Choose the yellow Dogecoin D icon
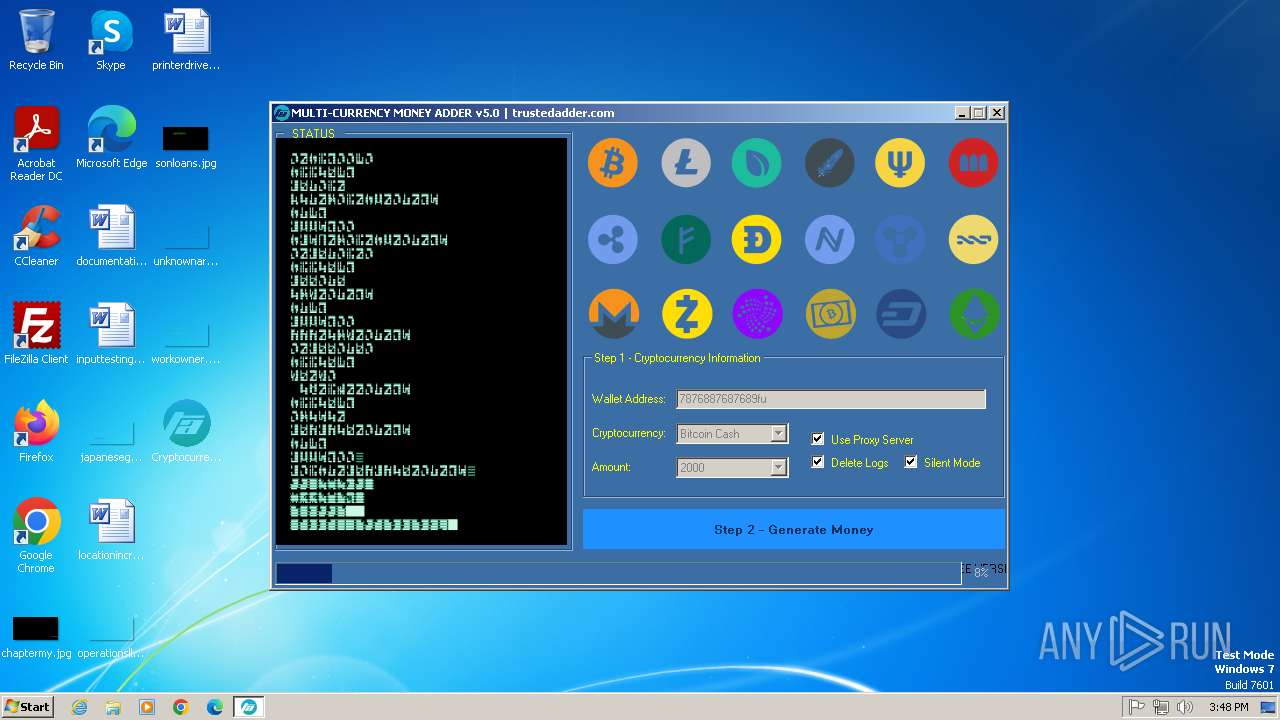The height and width of the screenshot is (720, 1280). (756, 239)
